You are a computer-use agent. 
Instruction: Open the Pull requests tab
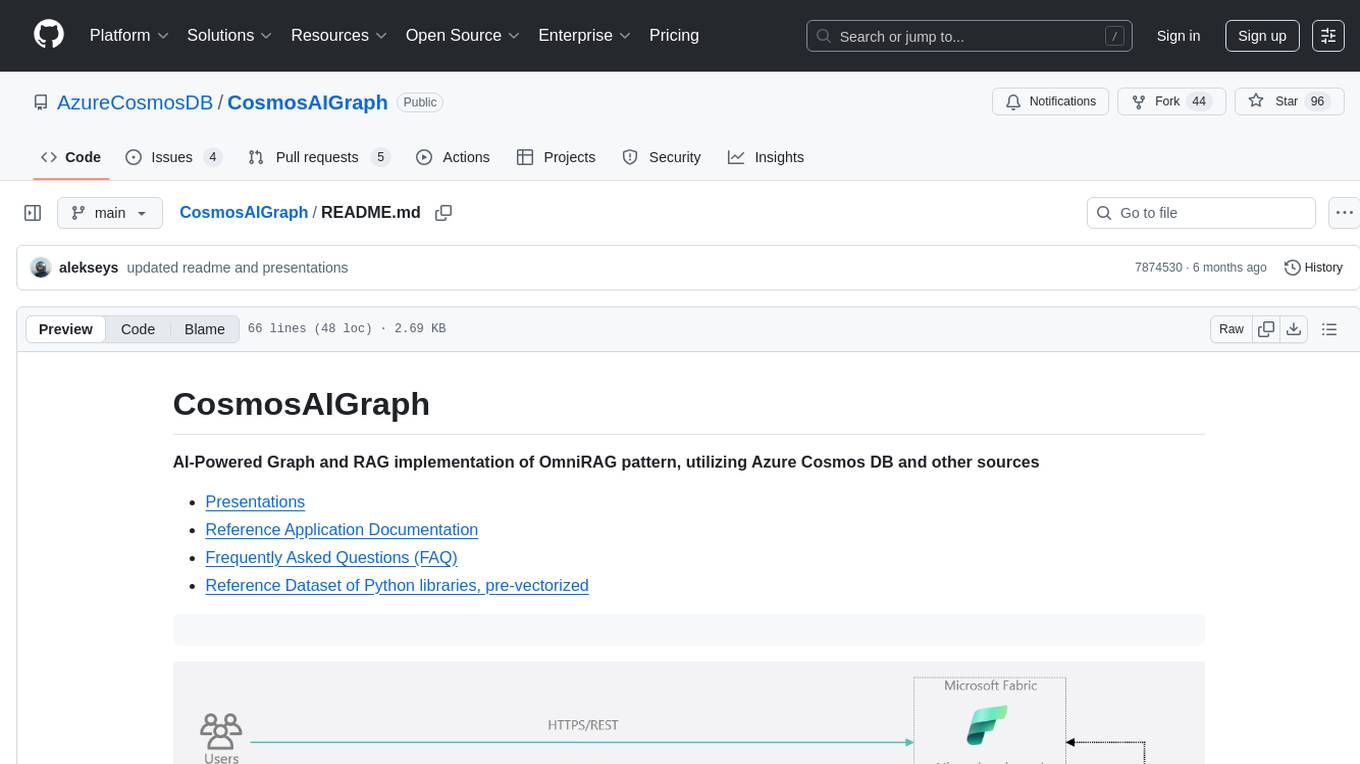point(319,157)
